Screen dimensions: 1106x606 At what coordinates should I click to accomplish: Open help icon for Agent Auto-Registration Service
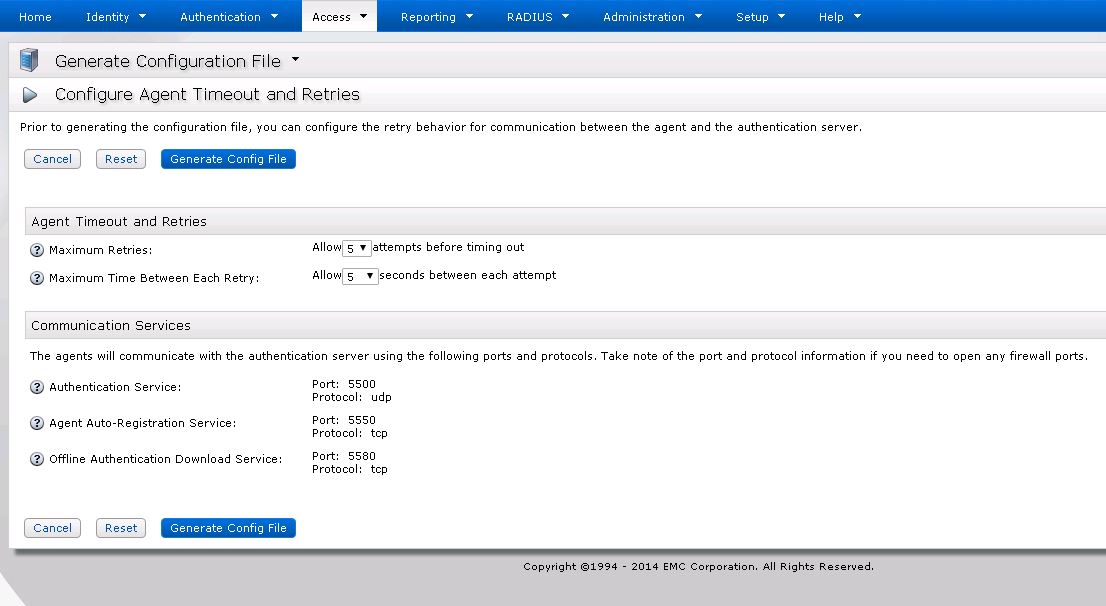coord(37,423)
